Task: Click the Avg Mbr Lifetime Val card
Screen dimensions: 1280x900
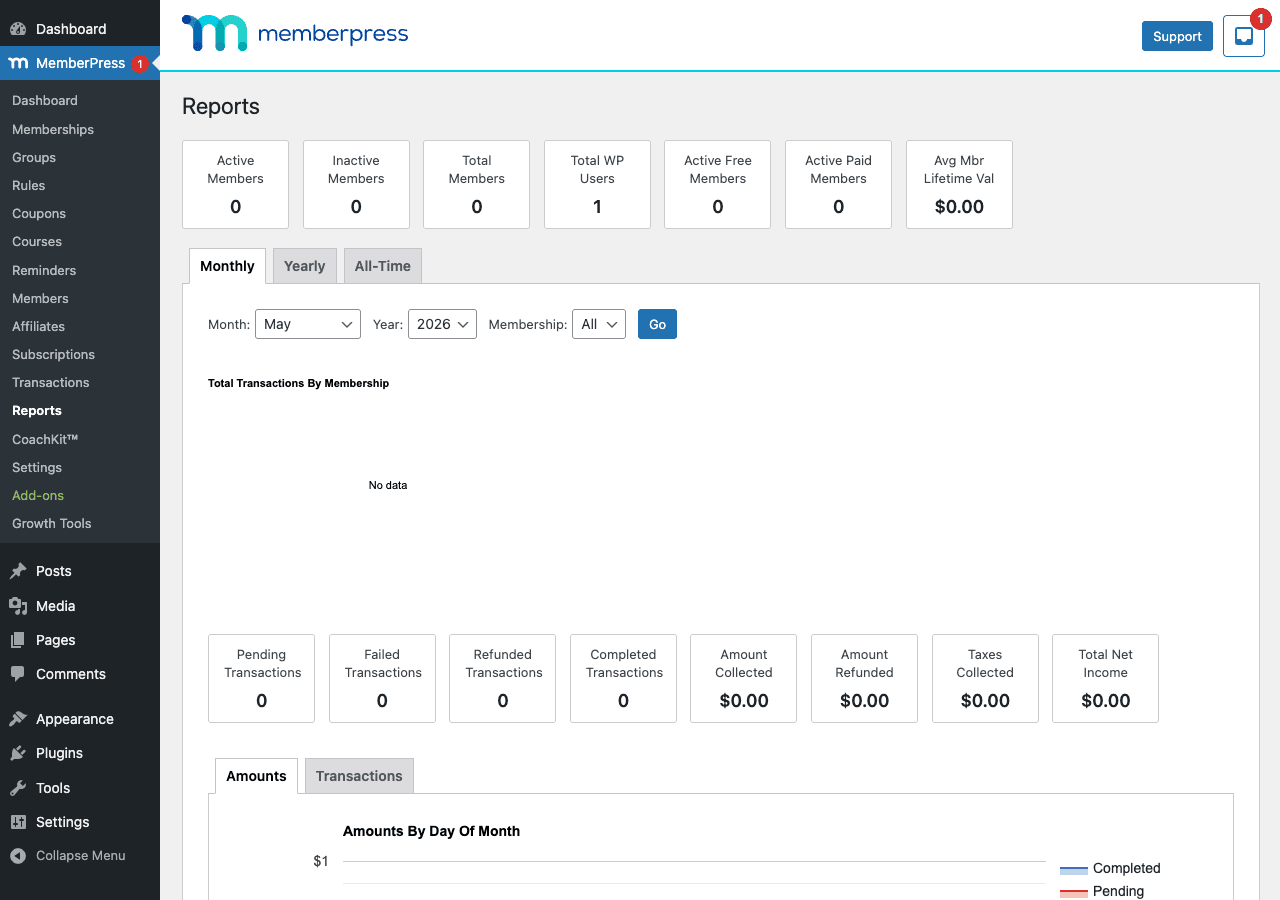Action: 959,184
